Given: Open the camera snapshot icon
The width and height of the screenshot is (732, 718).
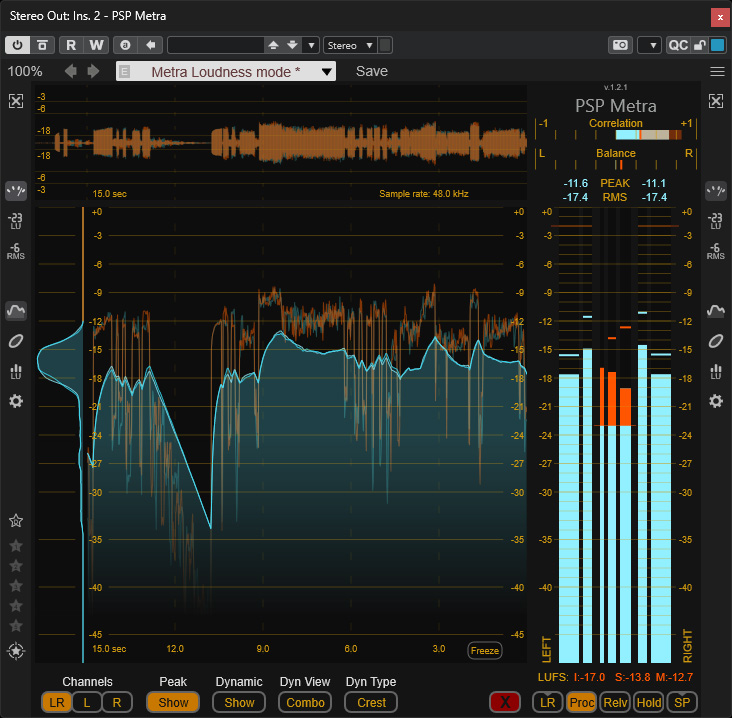Looking at the screenshot, I should (x=620, y=45).
